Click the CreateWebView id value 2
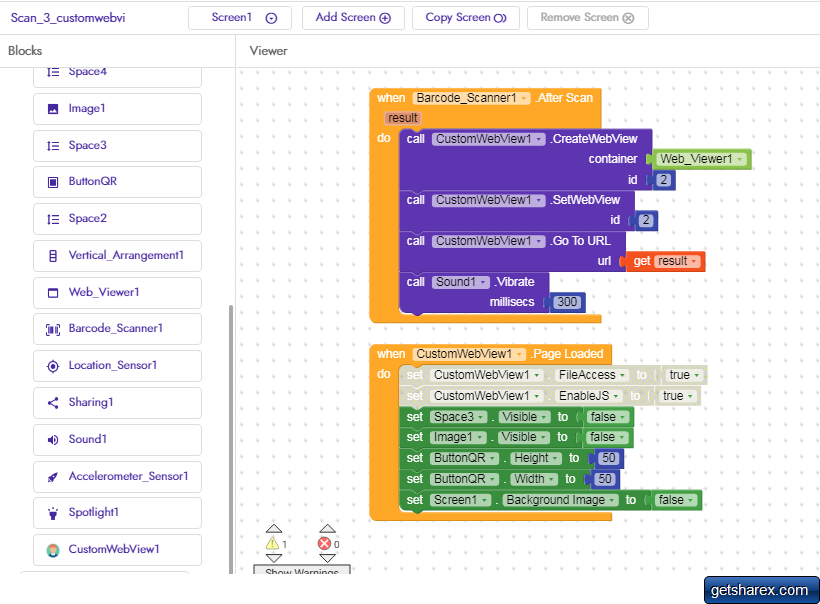This screenshot has height=604, width=820. (663, 180)
